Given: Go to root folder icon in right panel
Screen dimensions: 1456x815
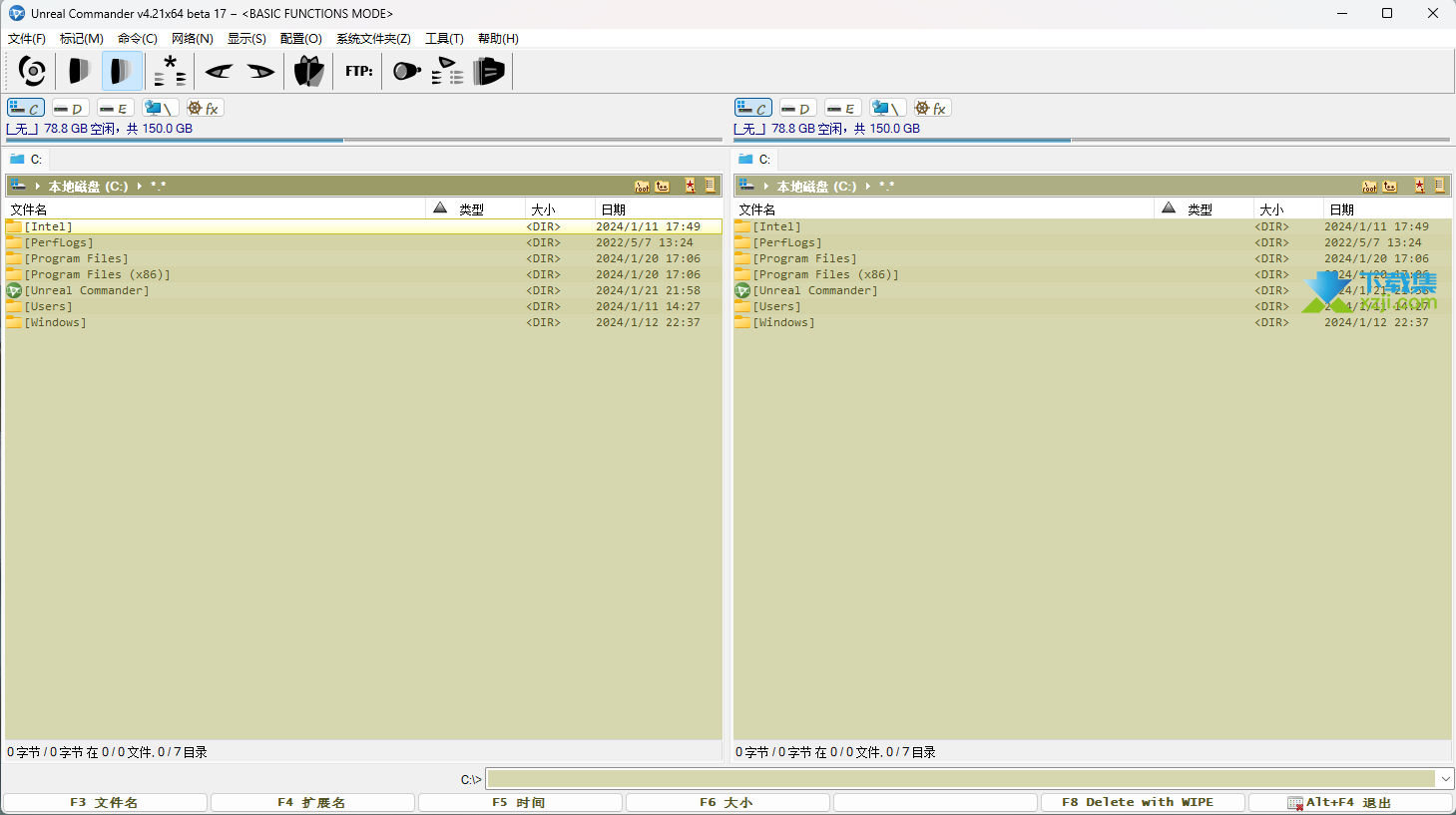Looking at the screenshot, I should [1370, 186].
